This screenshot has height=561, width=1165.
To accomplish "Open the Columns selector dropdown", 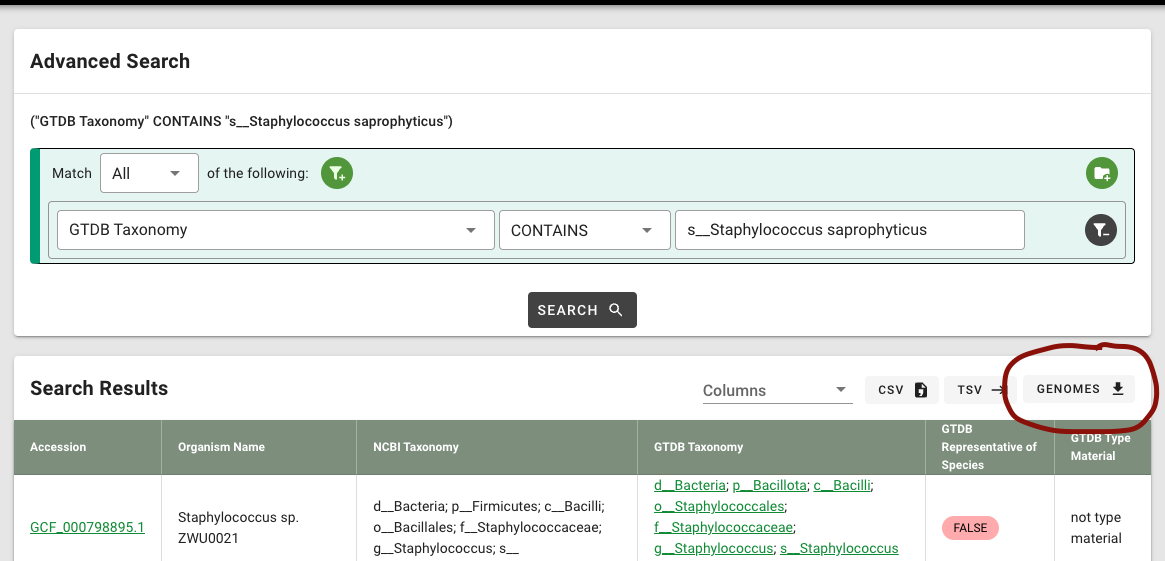I will 777,390.
